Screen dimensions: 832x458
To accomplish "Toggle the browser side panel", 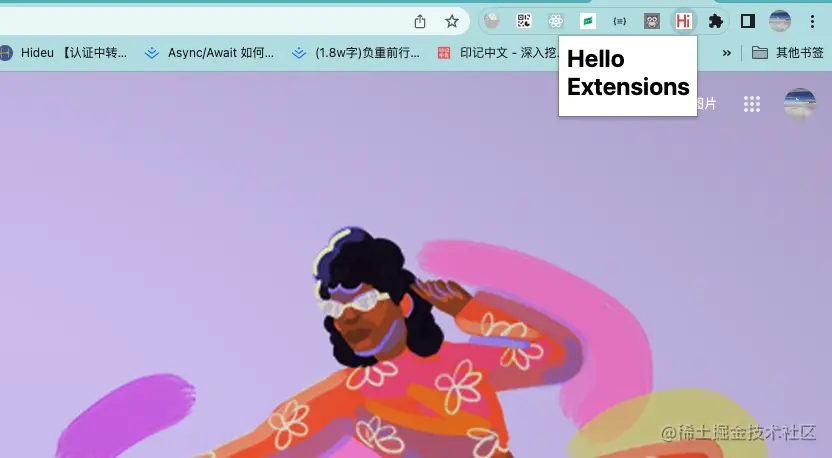I will (x=748, y=21).
